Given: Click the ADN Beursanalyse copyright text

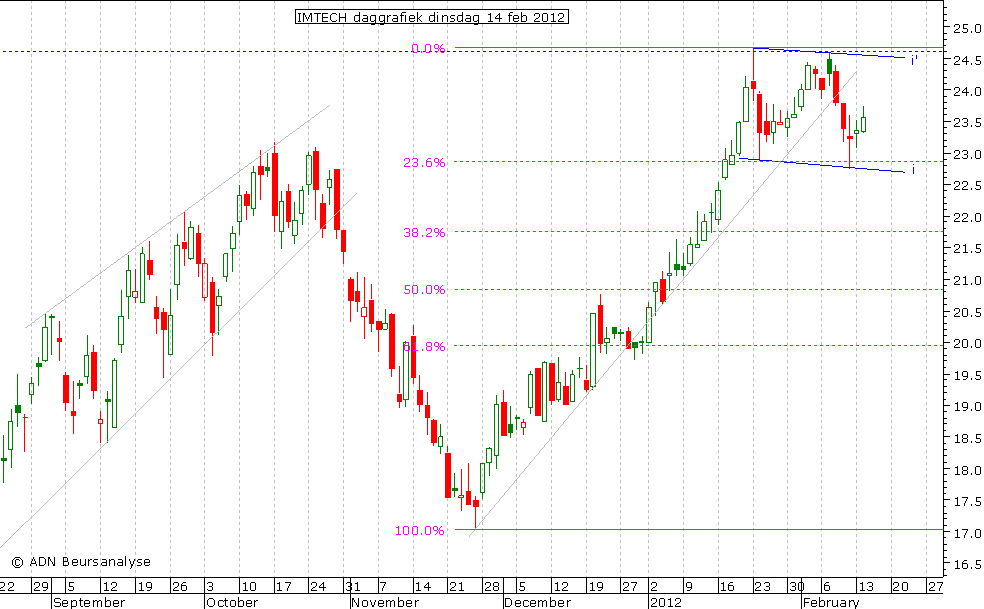Looking at the screenshot, I should click(x=81, y=562).
